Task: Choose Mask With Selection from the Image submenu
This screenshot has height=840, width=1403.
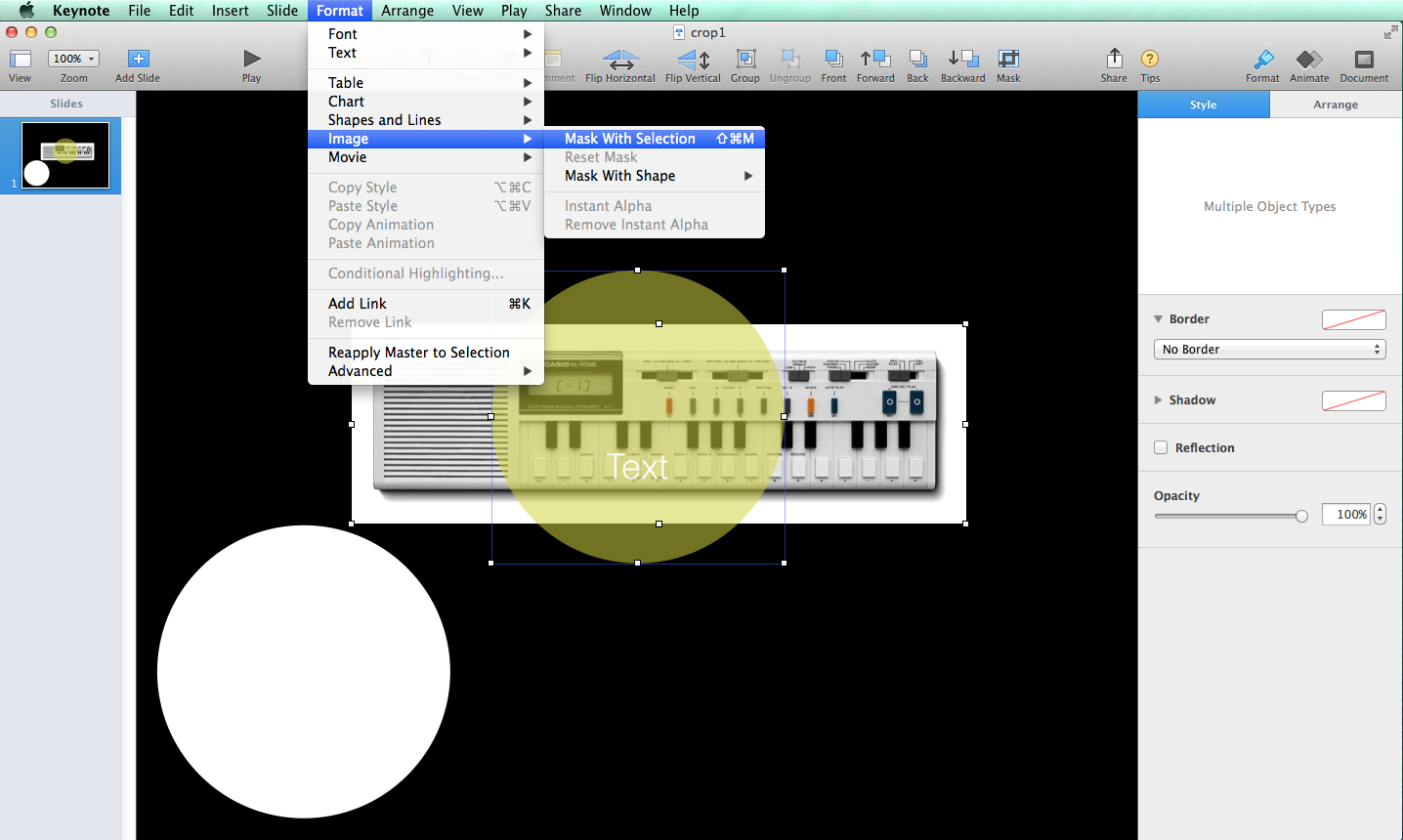Action: [628, 139]
